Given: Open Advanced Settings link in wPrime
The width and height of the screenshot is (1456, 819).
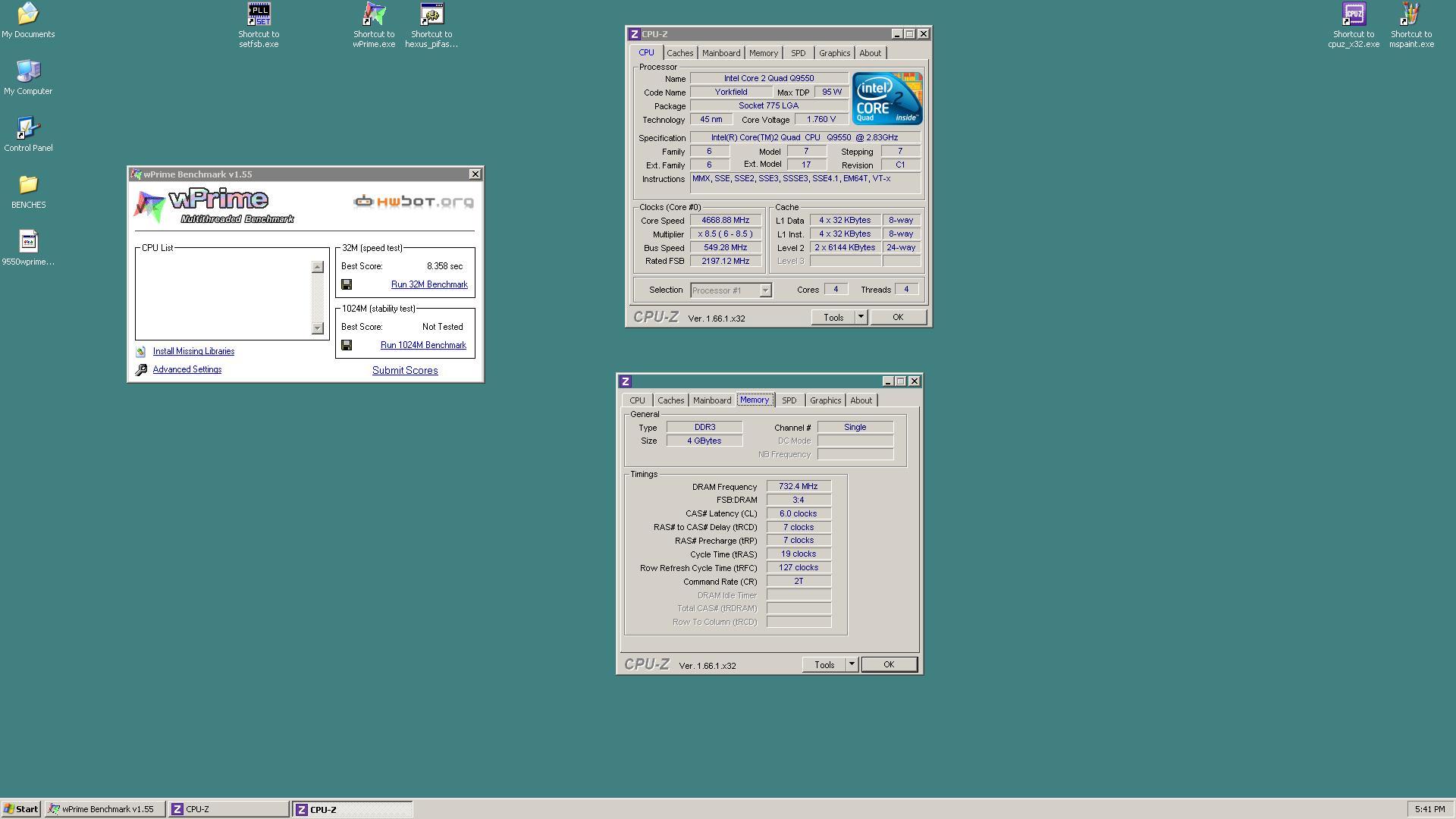Looking at the screenshot, I should tap(187, 369).
